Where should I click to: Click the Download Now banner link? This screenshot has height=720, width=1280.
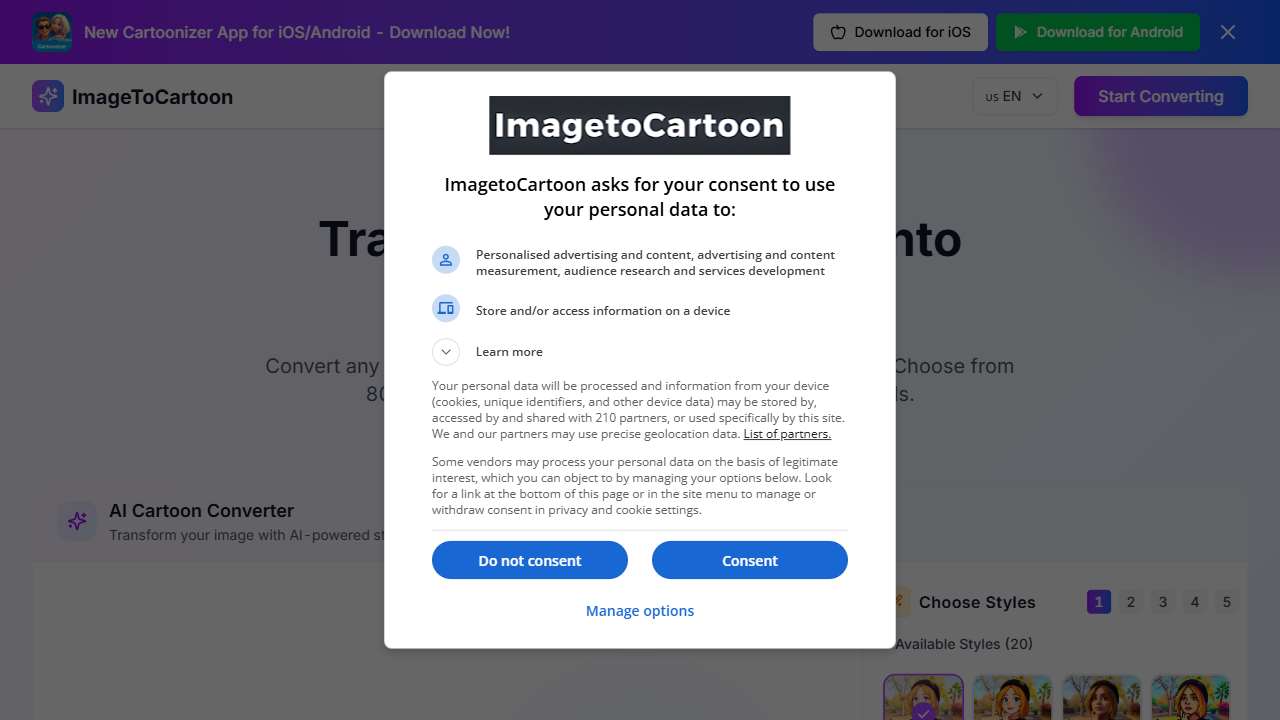(x=298, y=31)
